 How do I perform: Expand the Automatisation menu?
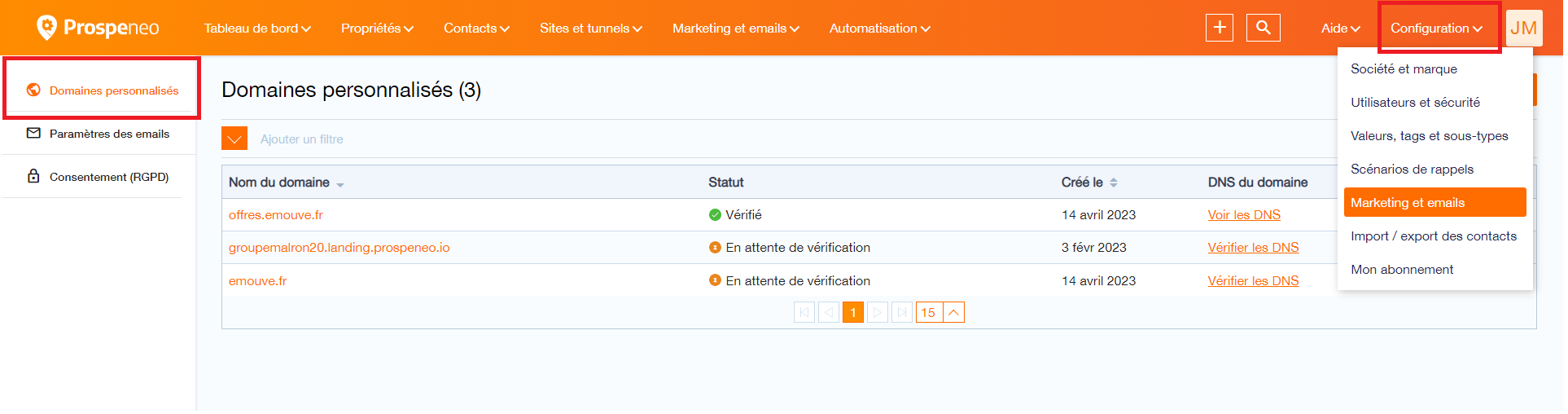coord(879,28)
